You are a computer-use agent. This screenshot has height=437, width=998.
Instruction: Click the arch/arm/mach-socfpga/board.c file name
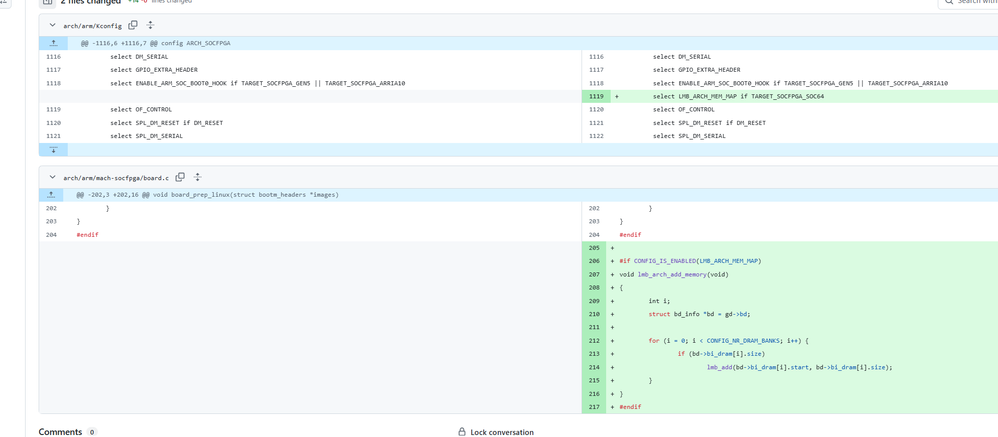116,178
